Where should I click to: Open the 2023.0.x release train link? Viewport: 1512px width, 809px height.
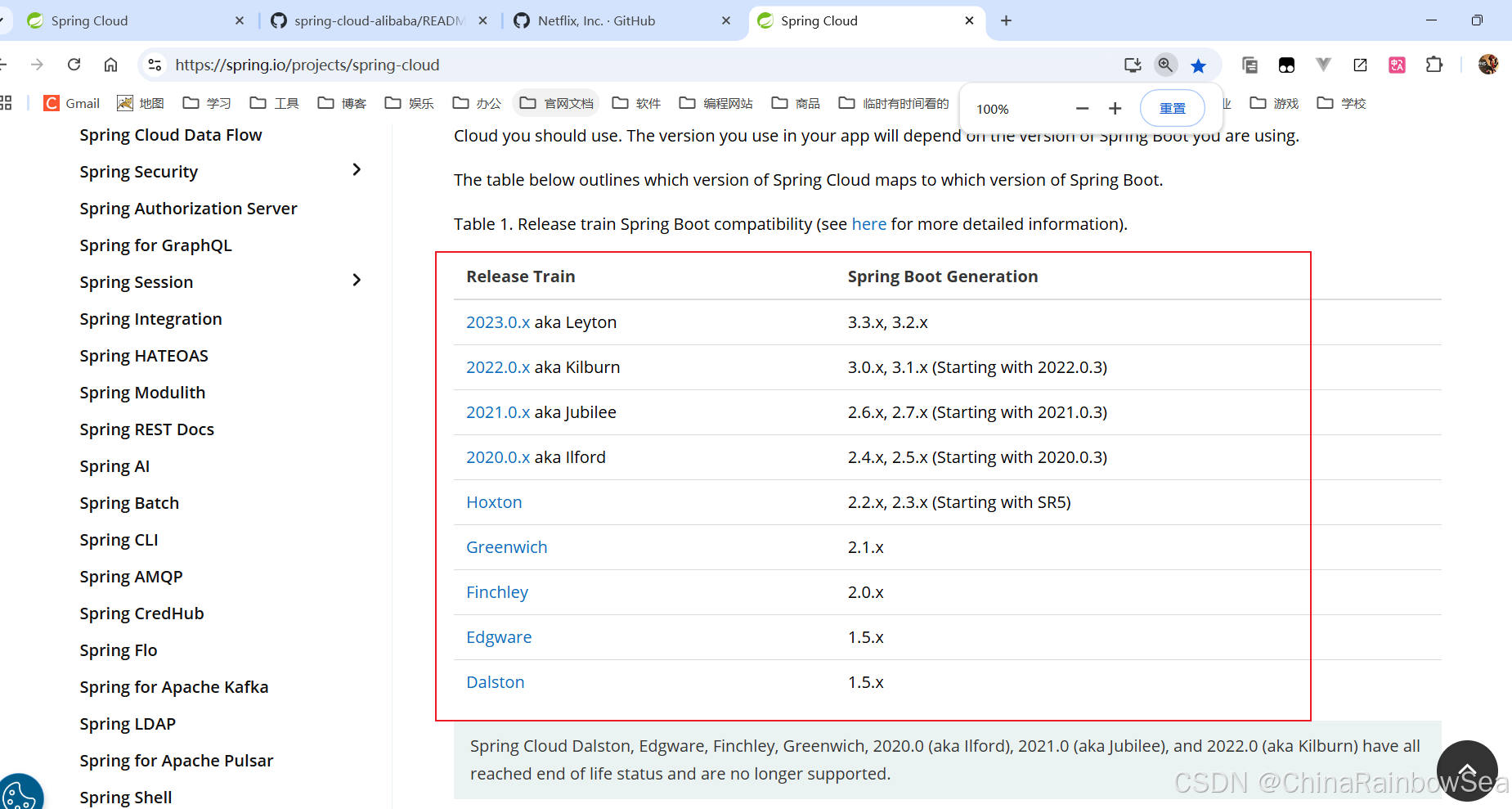[x=498, y=322]
